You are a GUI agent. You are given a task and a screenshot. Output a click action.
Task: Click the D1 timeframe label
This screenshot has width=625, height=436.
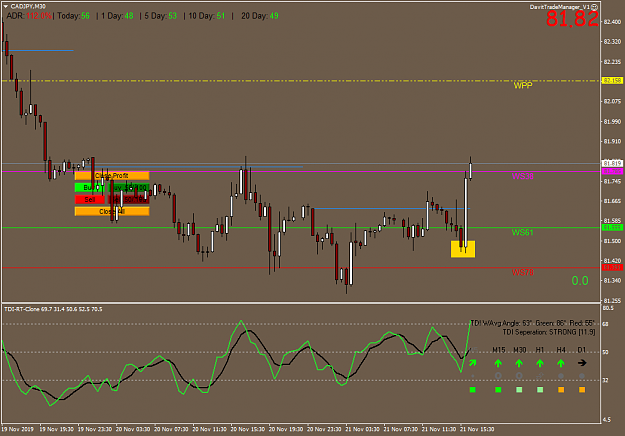pos(582,350)
